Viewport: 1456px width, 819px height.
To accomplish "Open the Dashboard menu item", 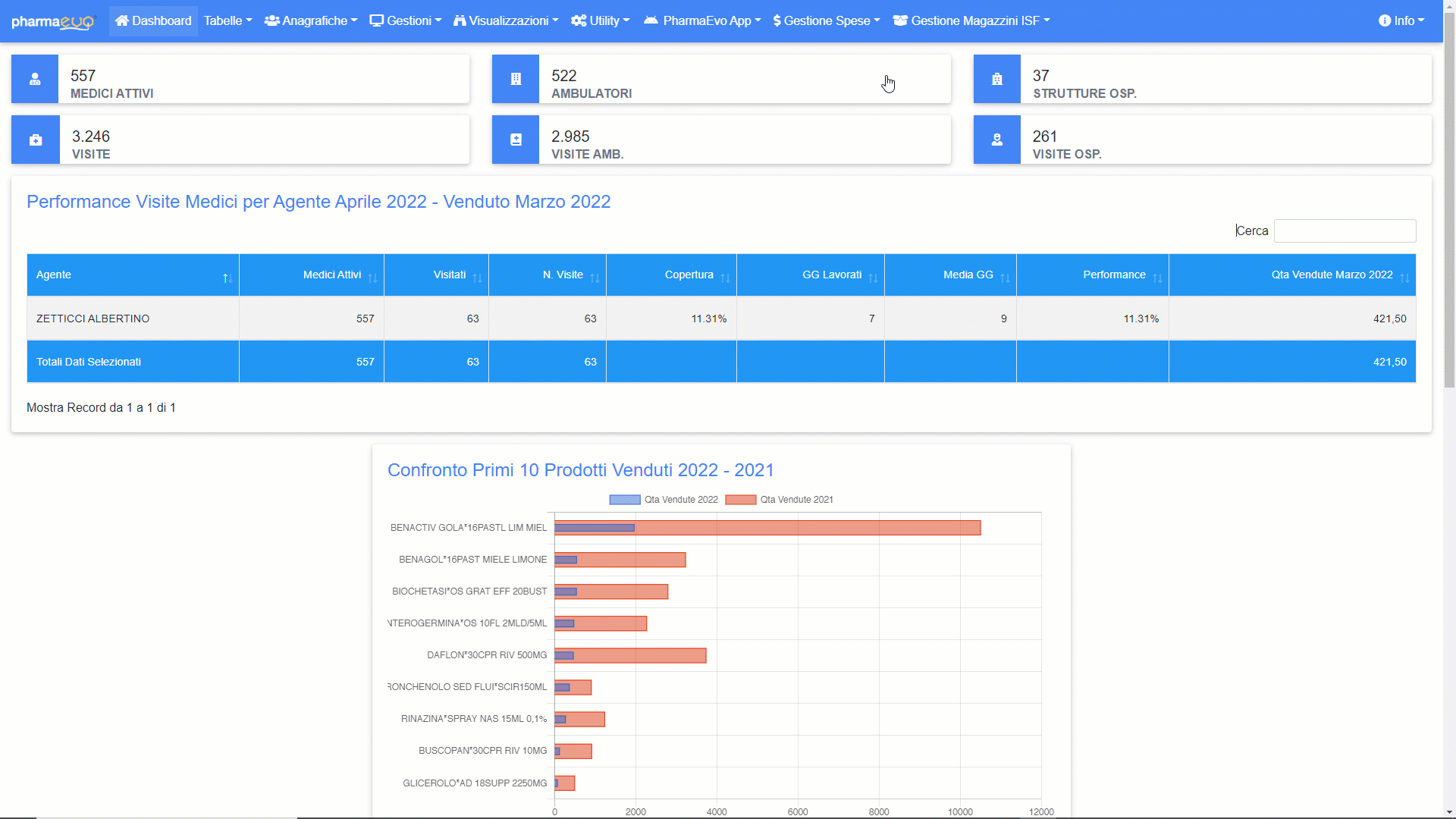I will tap(153, 21).
